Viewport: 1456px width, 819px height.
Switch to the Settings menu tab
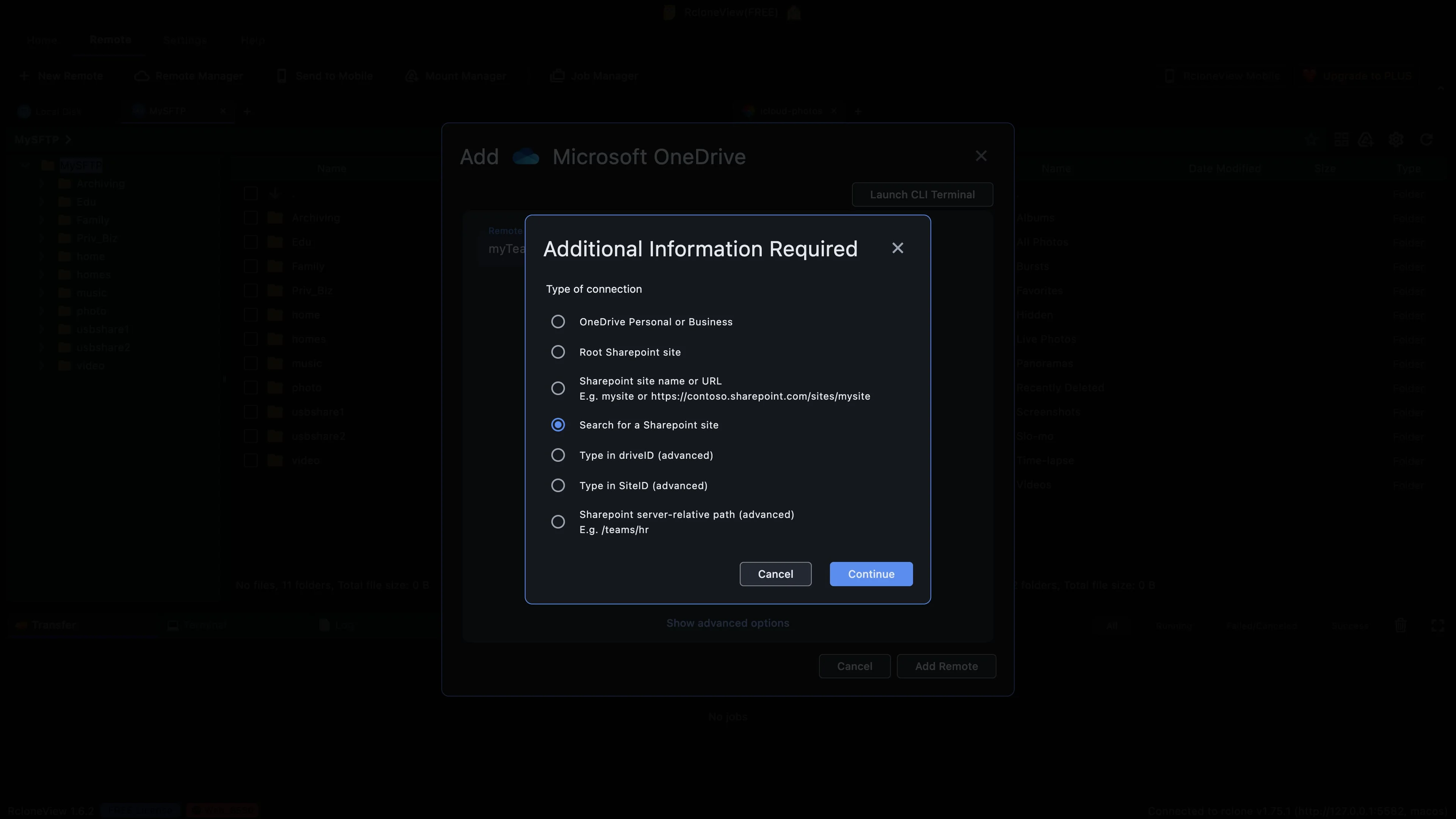185,40
